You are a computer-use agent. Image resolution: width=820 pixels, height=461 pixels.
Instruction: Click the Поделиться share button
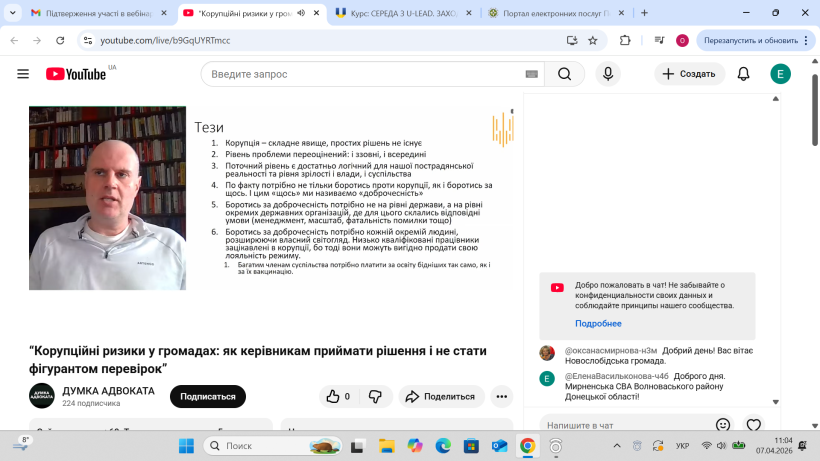click(x=441, y=397)
